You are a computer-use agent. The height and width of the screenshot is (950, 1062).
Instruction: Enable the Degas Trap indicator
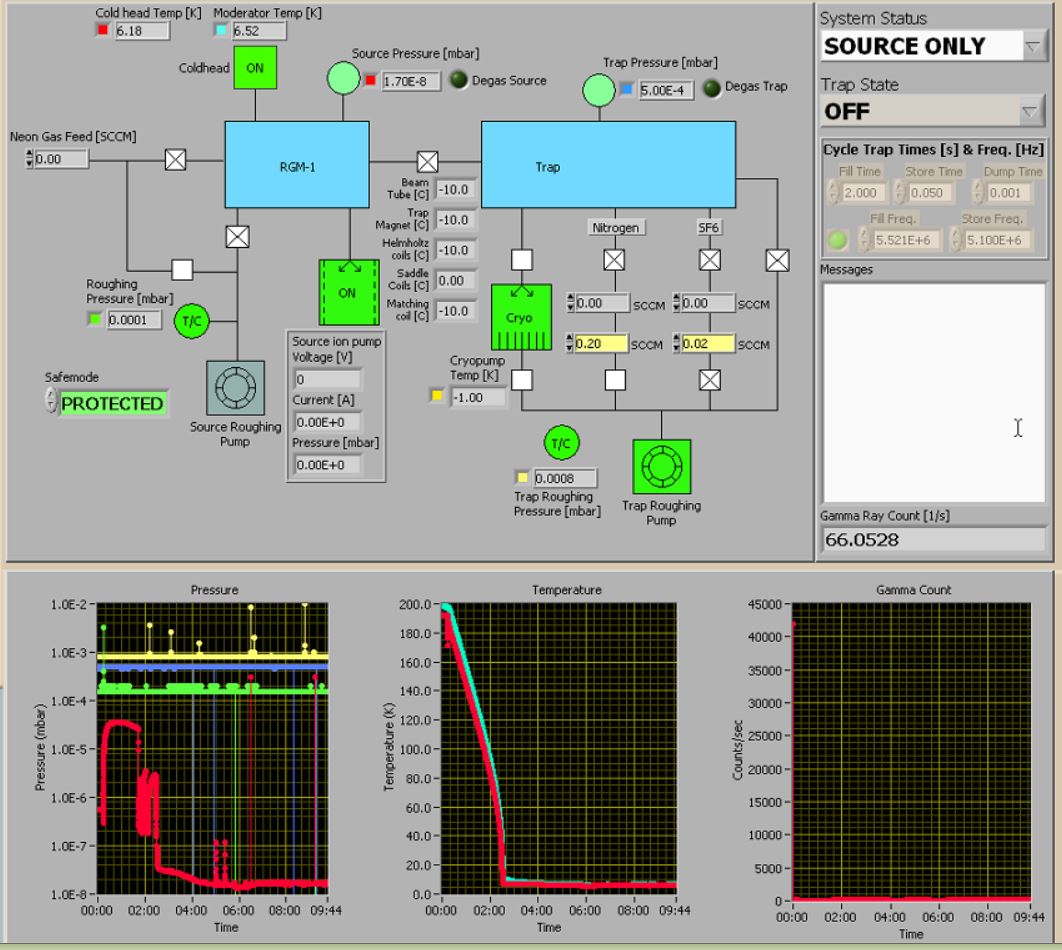(x=712, y=88)
